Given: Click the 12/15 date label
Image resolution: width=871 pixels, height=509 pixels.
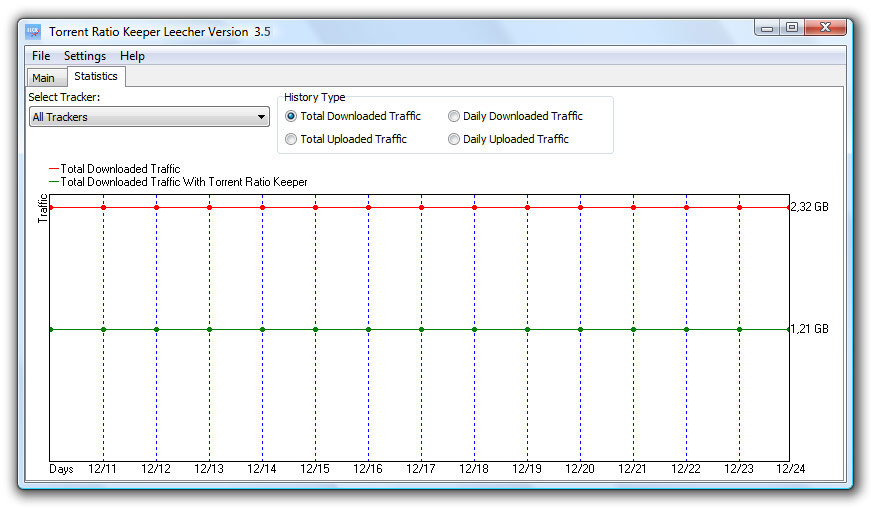Looking at the screenshot, I should coord(314,469).
